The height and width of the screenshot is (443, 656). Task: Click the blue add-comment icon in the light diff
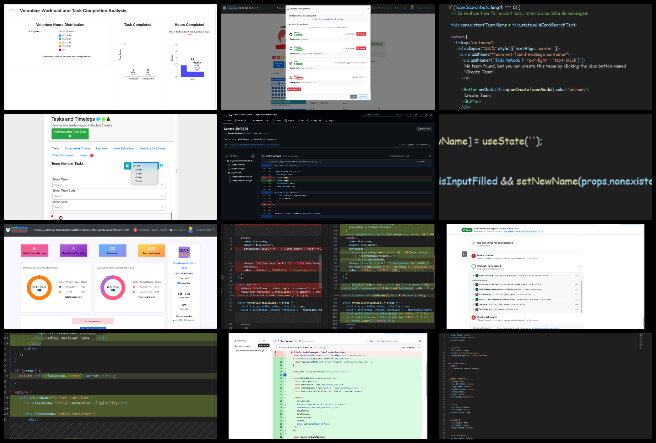tap(285, 375)
